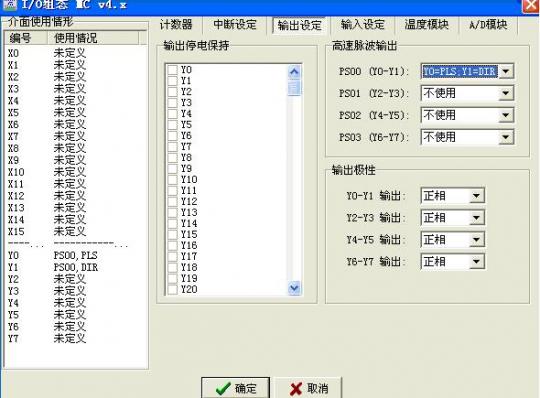Check the Y12 output hold box
The width and height of the screenshot is (540, 398).
click(x=172, y=201)
